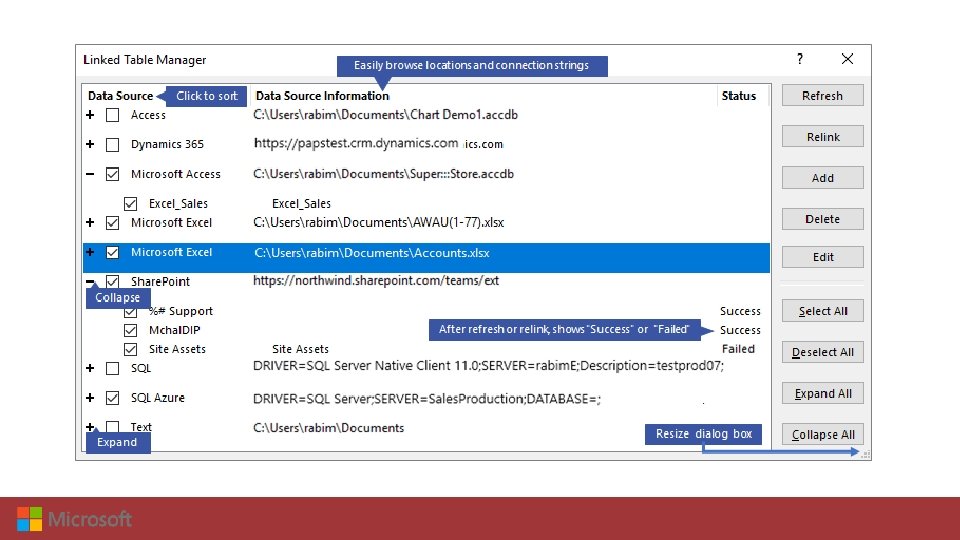Click the dialog resize grip corner
960x540 pixels.
pyautogui.click(x=865, y=454)
